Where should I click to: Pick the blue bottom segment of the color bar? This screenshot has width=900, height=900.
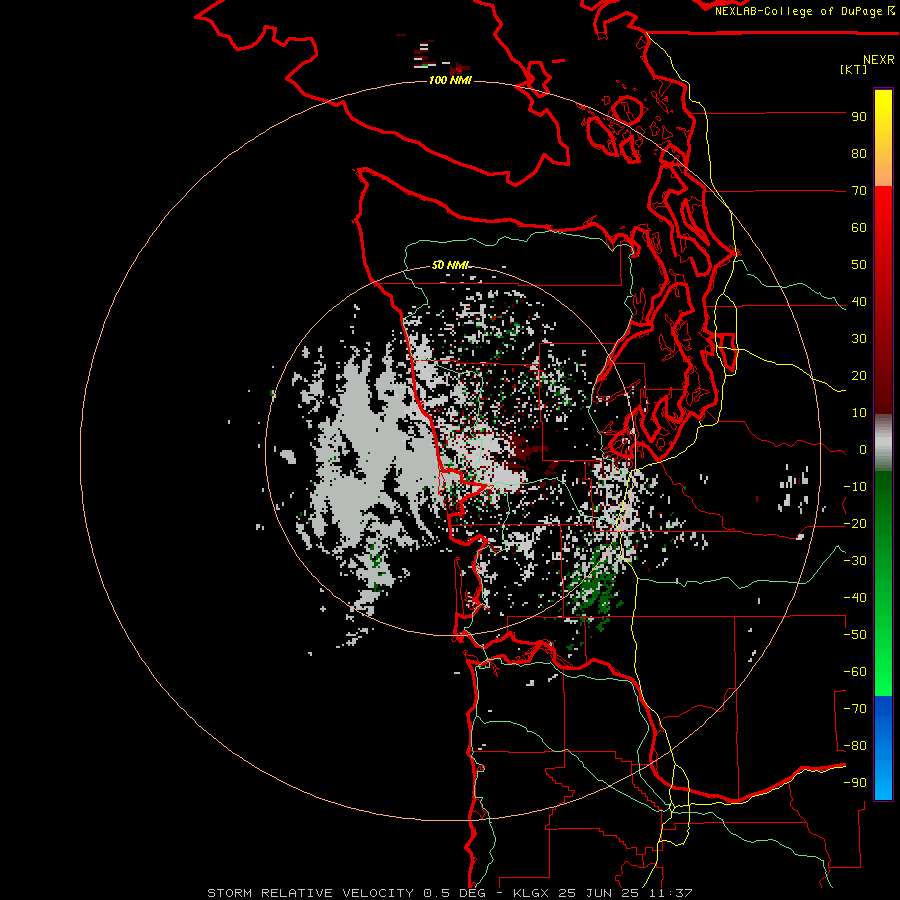(883, 747)
